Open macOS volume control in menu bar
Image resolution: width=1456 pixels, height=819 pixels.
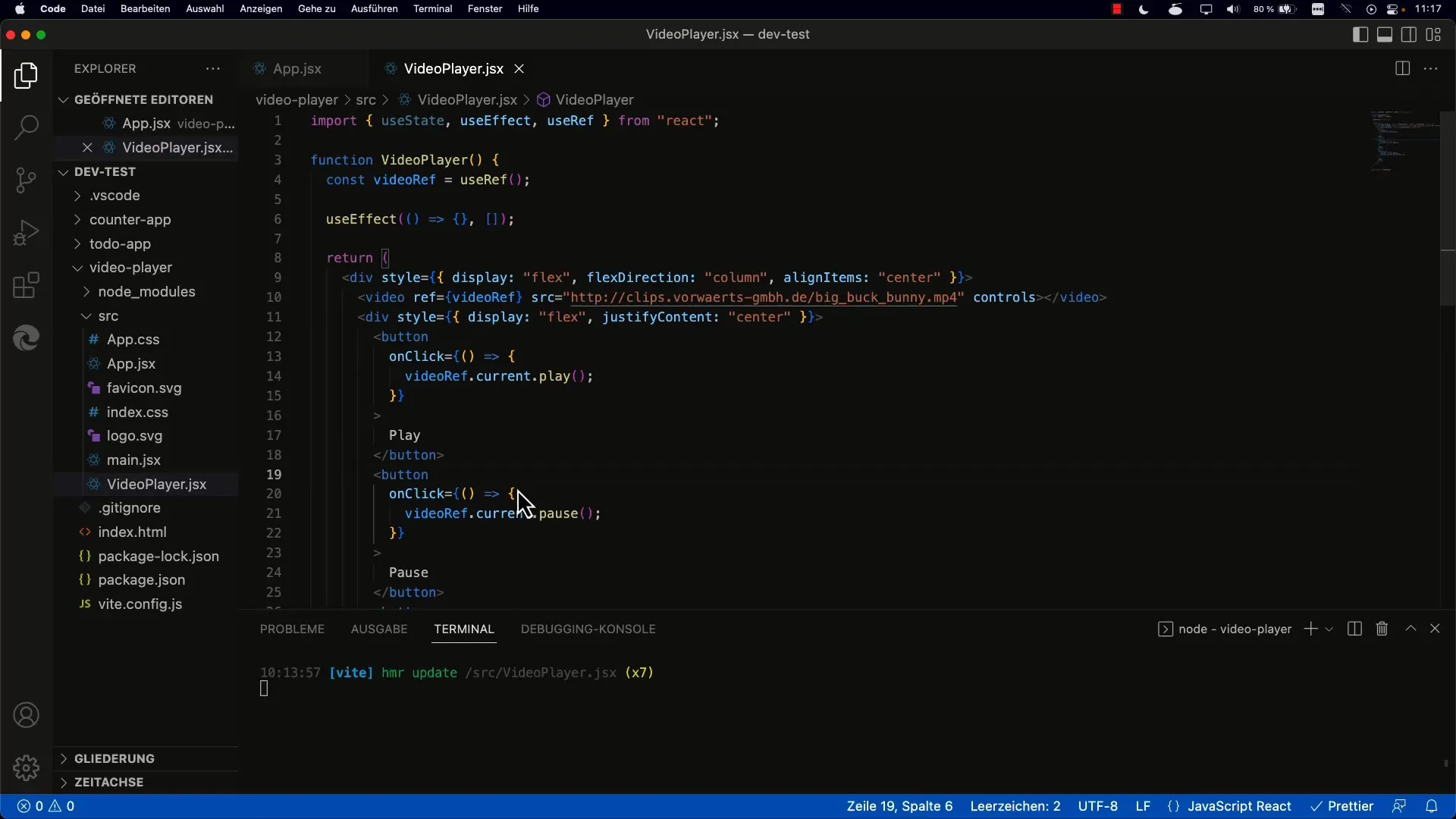coord(1233,9)
